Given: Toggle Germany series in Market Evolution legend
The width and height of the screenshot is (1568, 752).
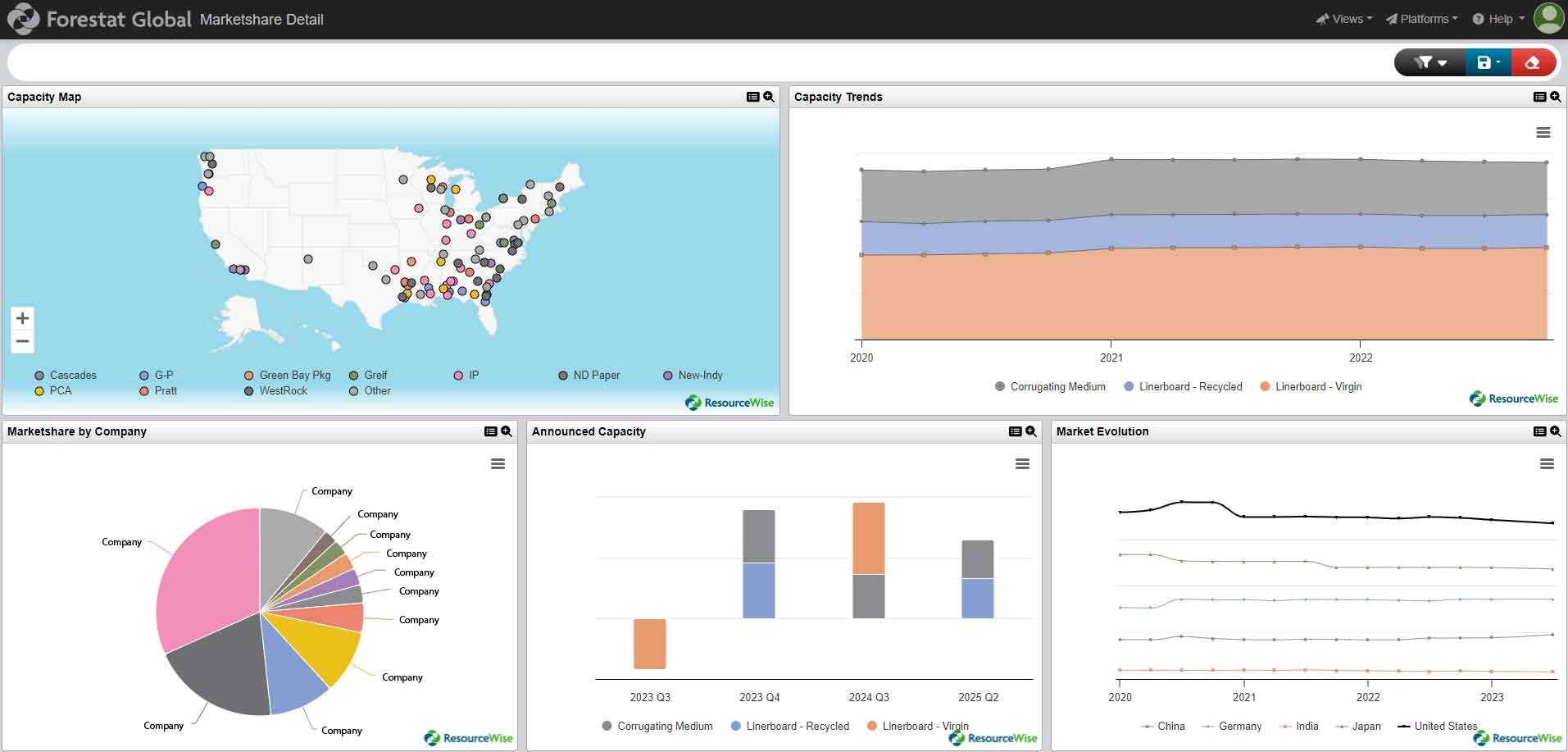Looking at the screenshot, I should click(1232, 727).
